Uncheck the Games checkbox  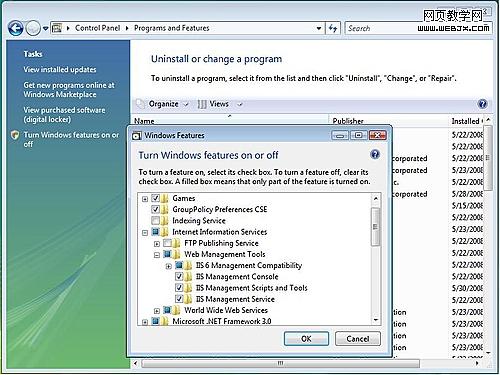pos(155,198)
